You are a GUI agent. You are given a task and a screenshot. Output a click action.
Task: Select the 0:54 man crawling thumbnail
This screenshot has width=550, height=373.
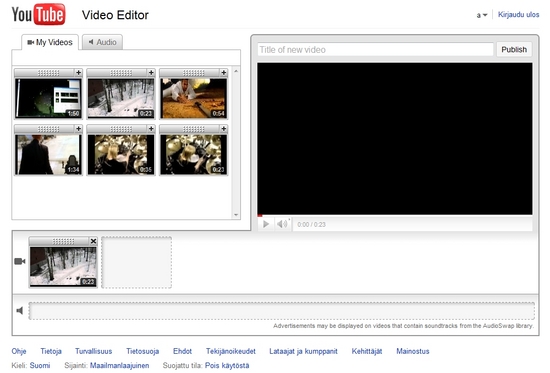coord(194,98)
